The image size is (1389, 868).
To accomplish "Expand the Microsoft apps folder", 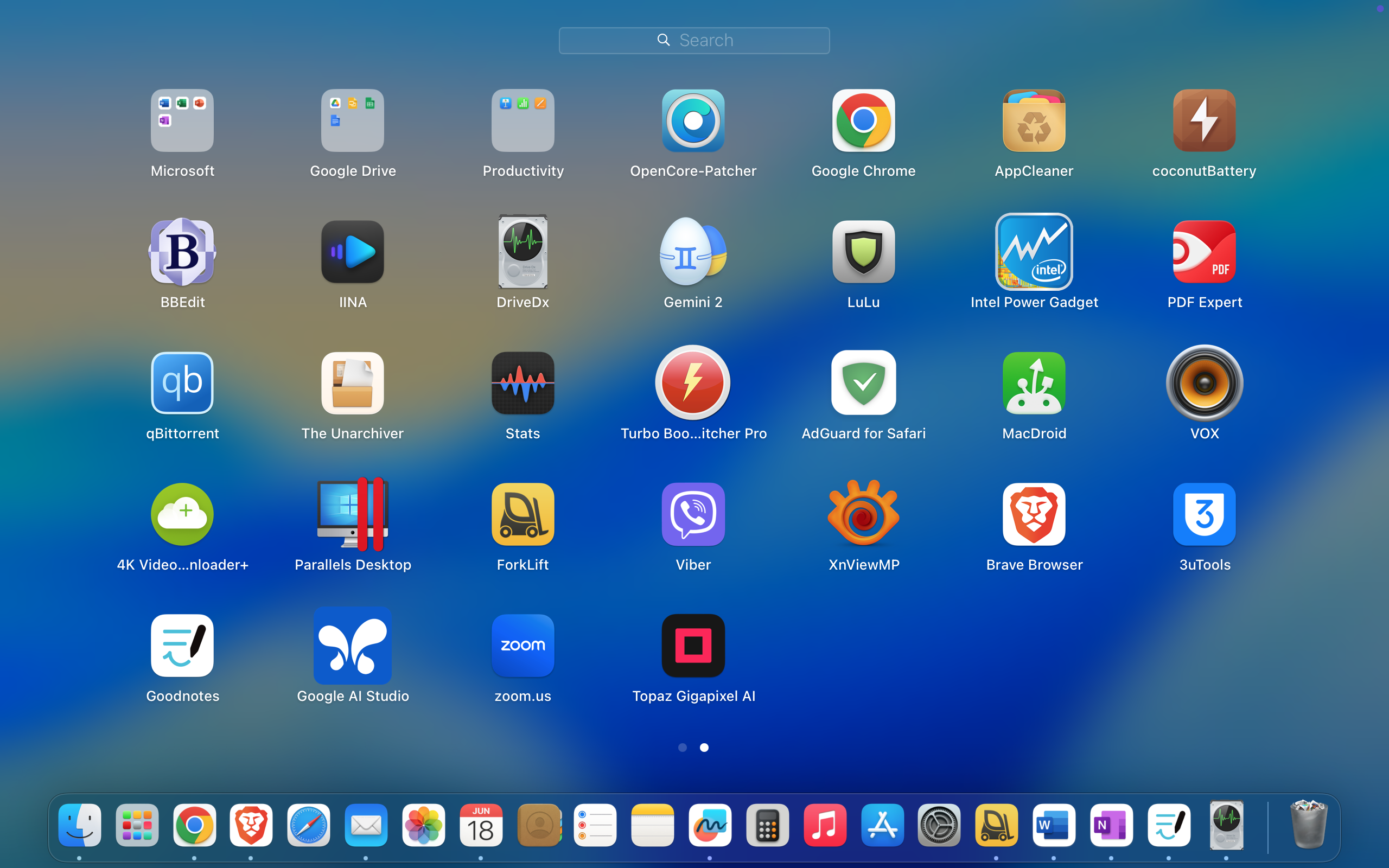I will tap(182, 120).
